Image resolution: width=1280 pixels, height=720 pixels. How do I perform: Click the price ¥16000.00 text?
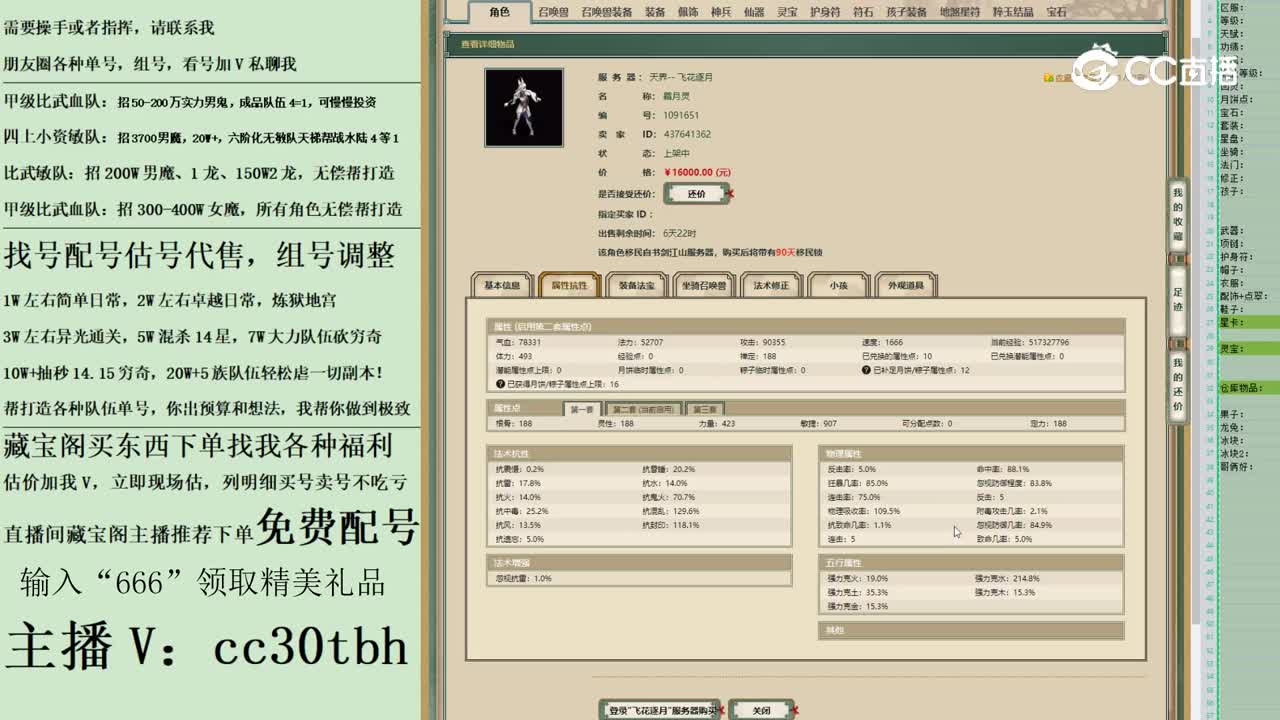[697, 172]
